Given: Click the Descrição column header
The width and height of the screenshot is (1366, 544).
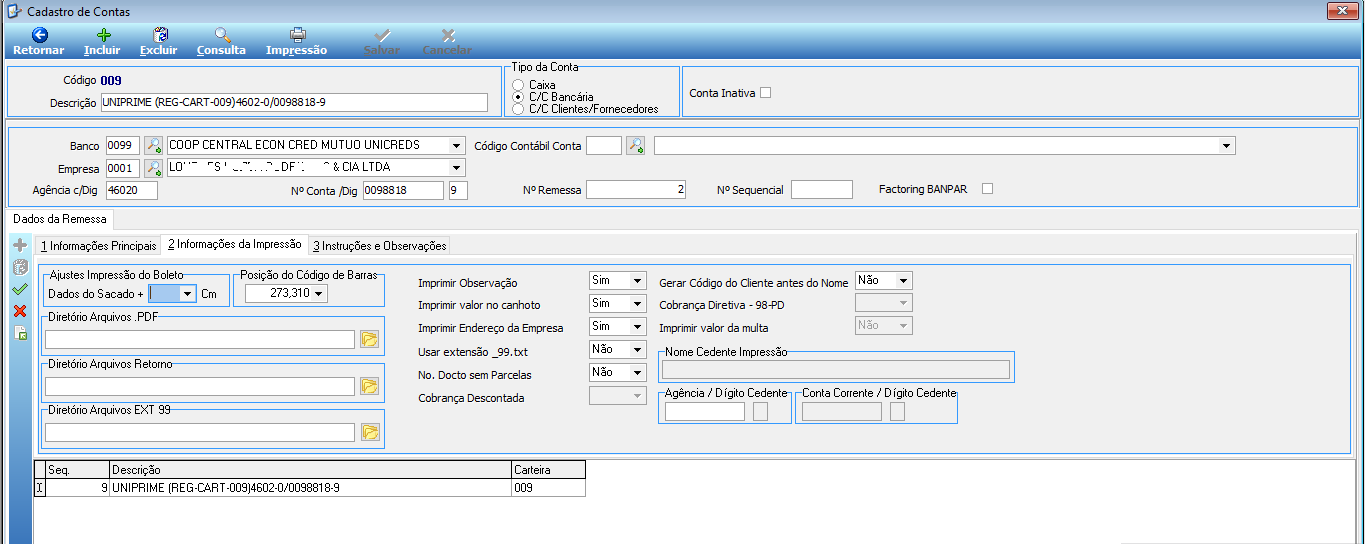Looking at the screenshot, I should [309, 470].
